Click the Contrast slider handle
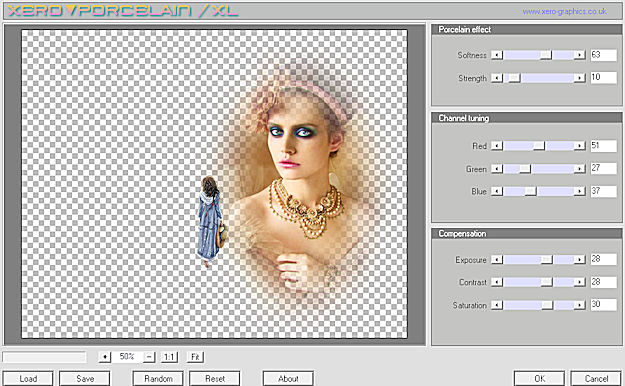The image size is (625, 386). pyautogui.click(x=546, y=282)
